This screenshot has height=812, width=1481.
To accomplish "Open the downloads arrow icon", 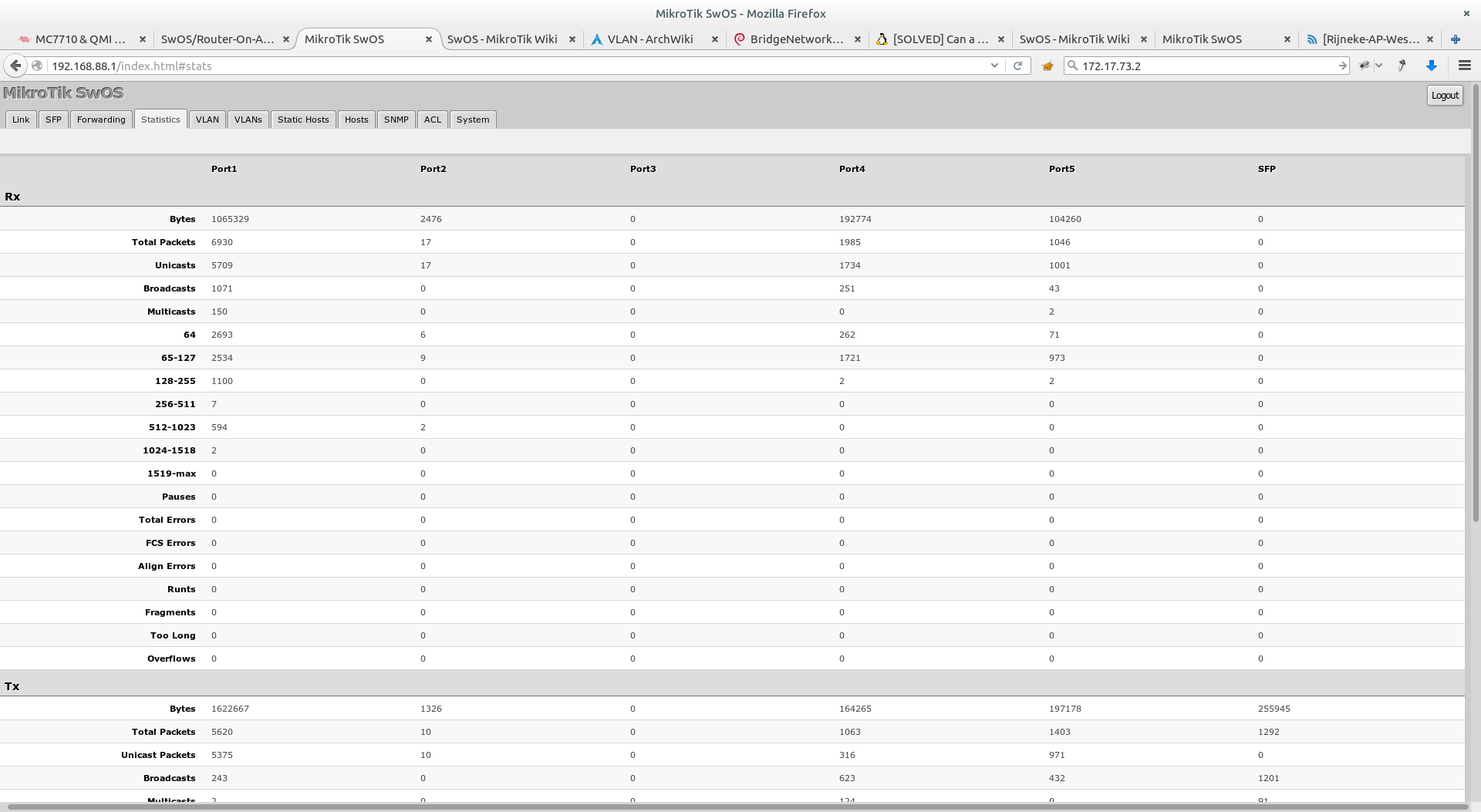I will [x=1432, y=66].
